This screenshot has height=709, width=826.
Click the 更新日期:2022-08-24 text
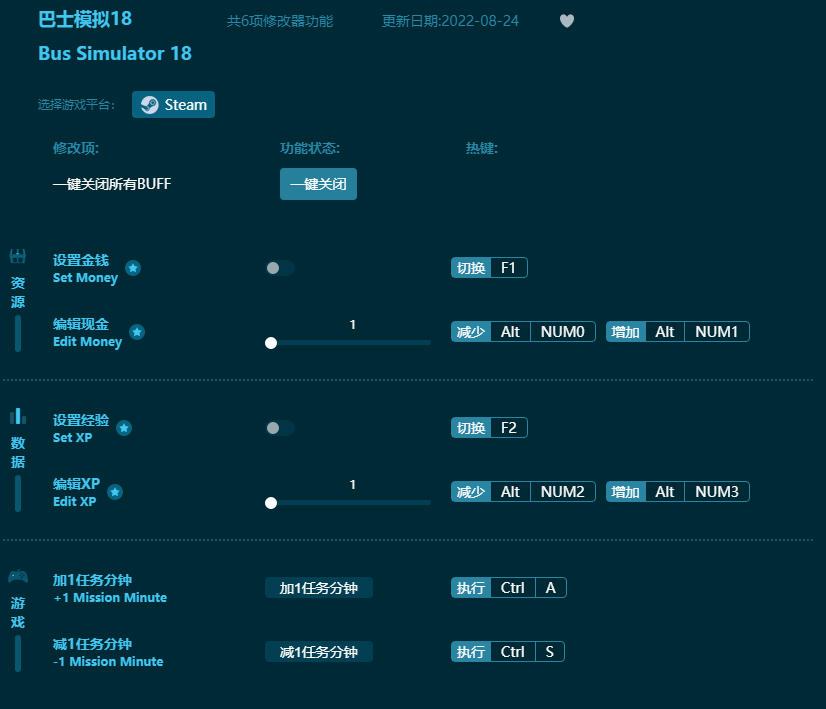(450, 21)
